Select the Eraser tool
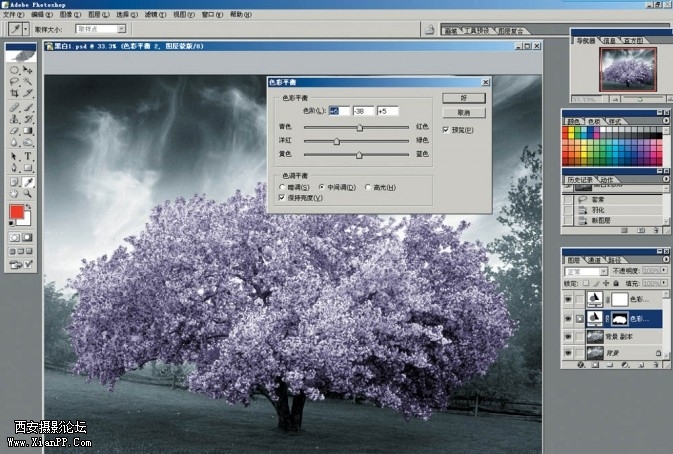The image size is (673, 454). [14, 130]
